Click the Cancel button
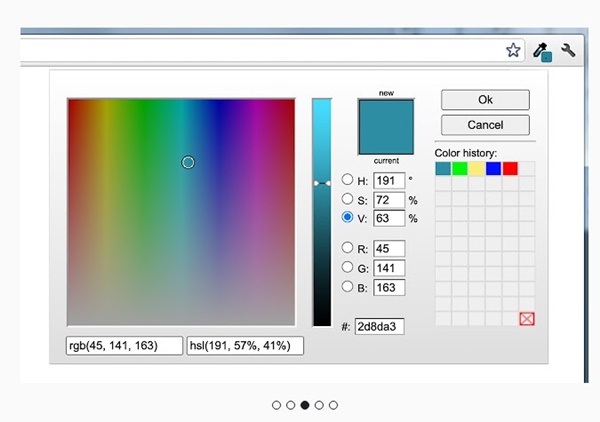Screen dimensions: 600x422 485,125
